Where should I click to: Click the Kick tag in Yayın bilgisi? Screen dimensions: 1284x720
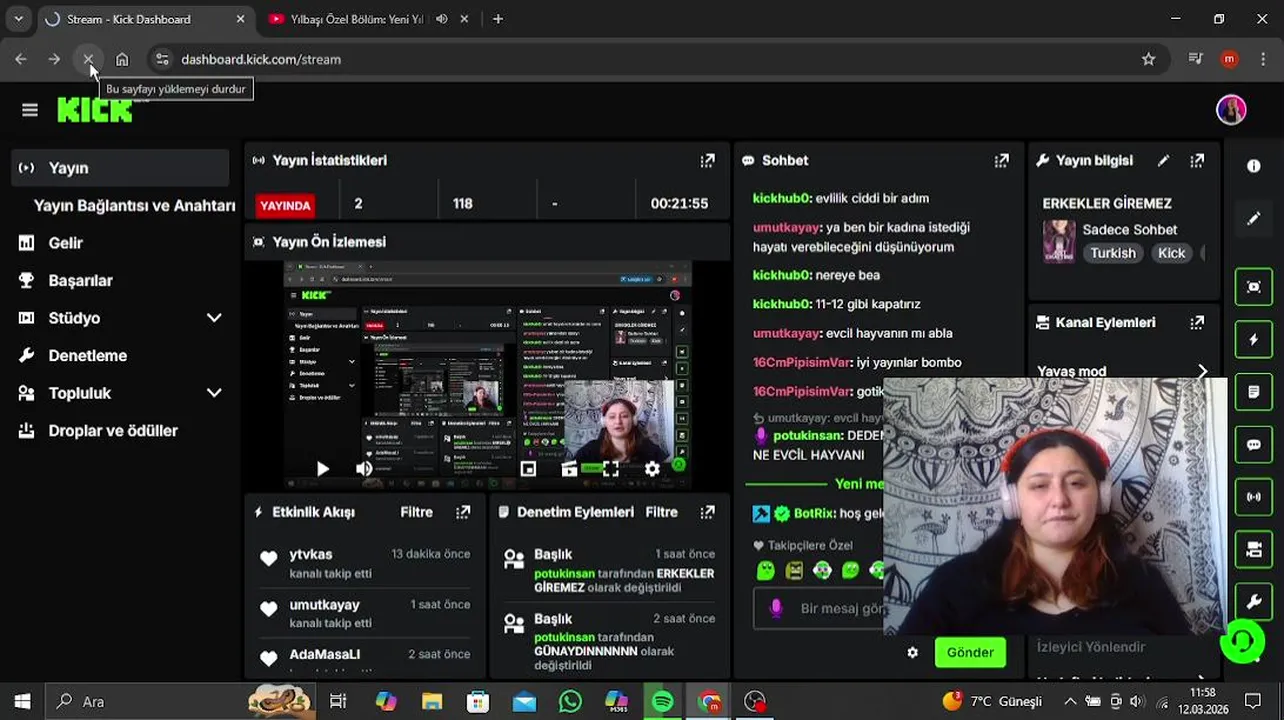[1171, 253]
